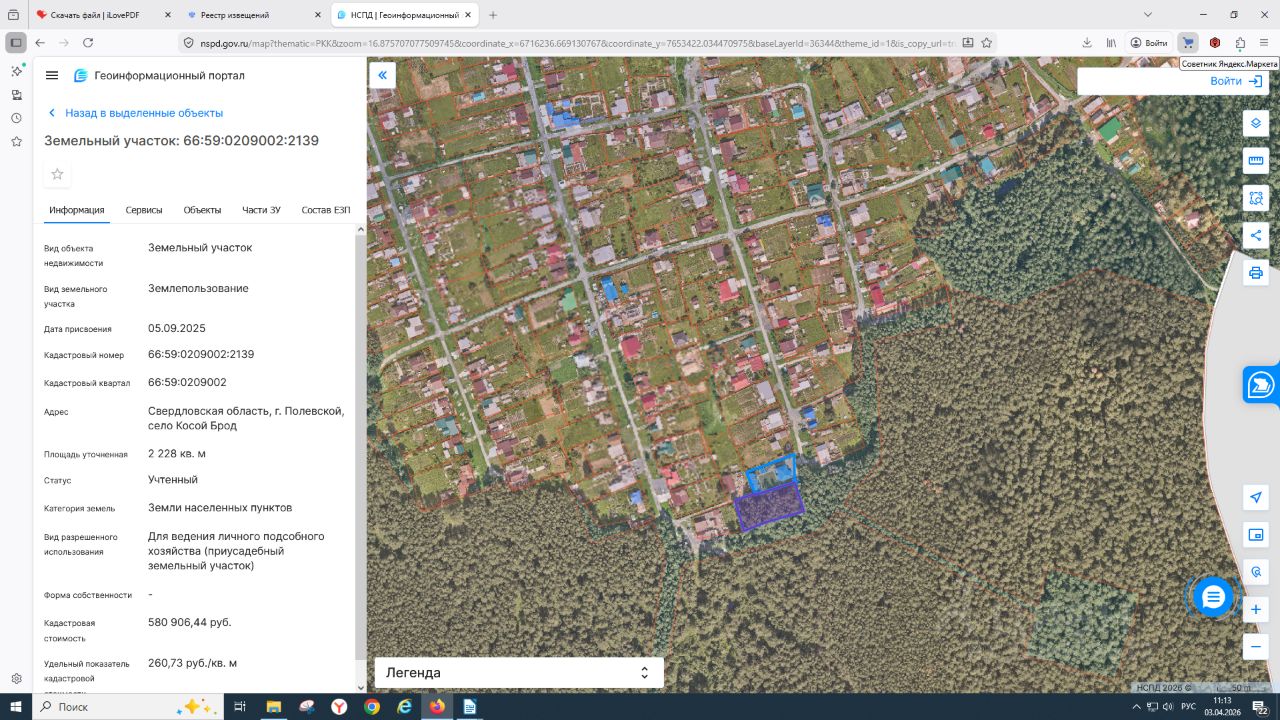
Task: Open File Explorer from the taskbar
Action: pyautogui.click(x=273, y=707)
